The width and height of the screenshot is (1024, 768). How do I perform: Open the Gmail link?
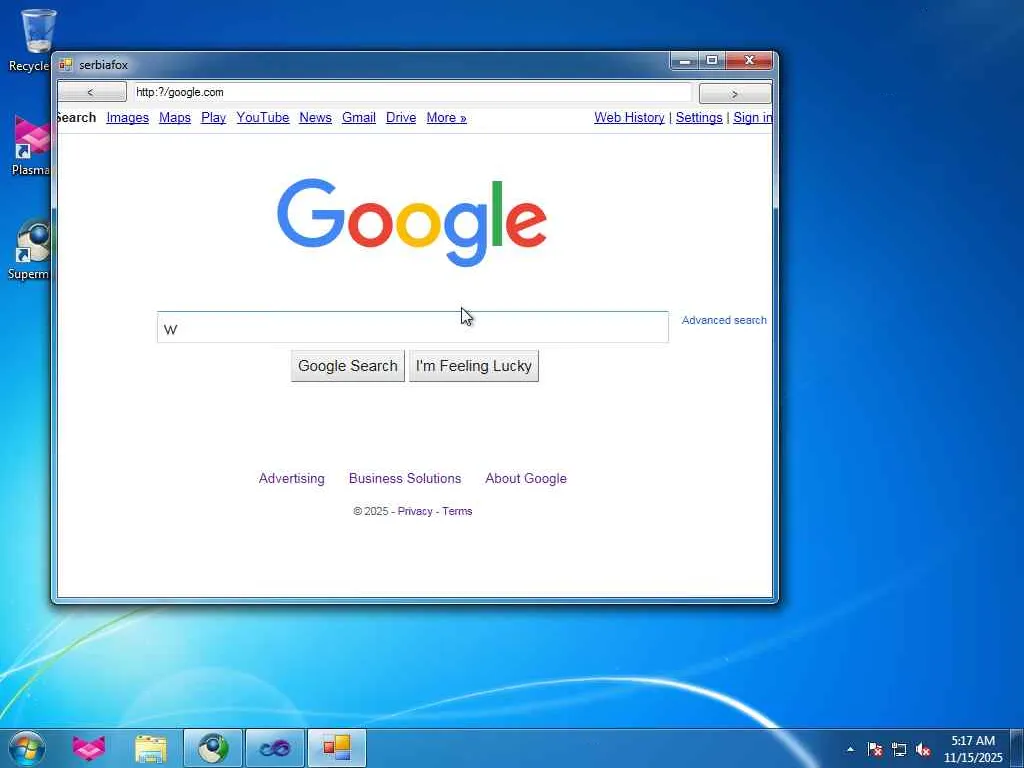point(359,118)
